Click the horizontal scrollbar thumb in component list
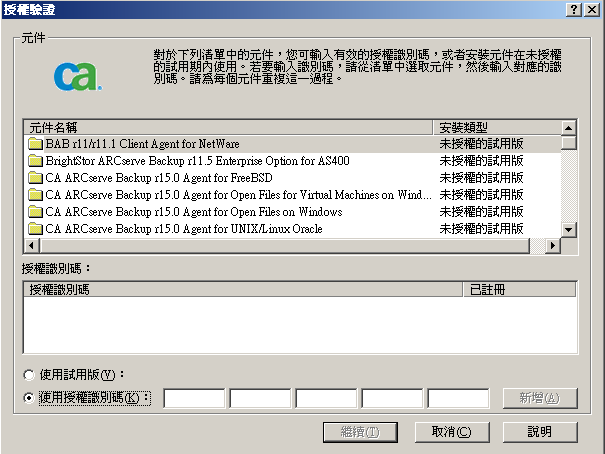The height and width of the screenshot is (454, 605). click(285, 245)
